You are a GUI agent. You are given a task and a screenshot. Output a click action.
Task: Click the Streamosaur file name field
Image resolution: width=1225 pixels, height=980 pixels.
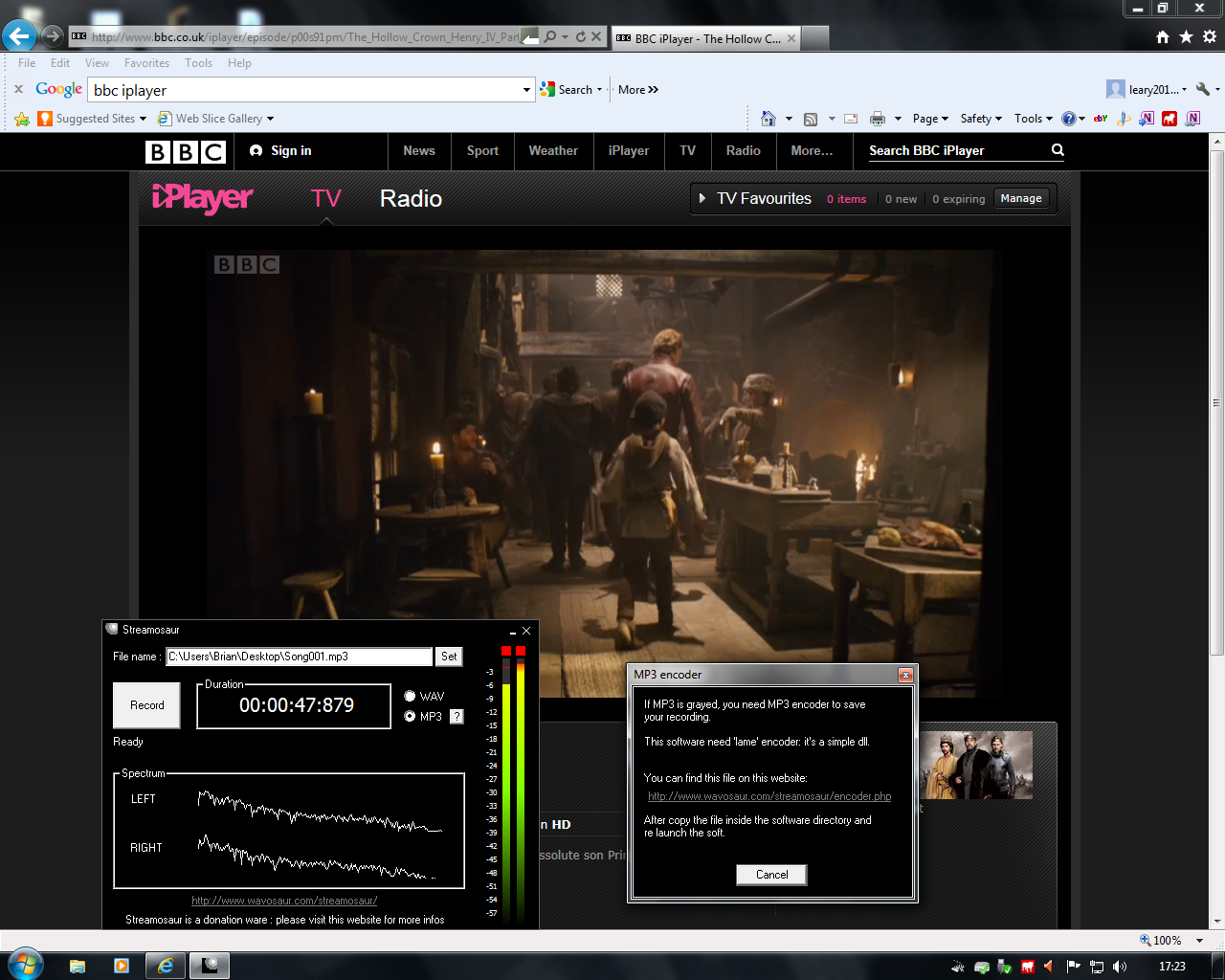299,657
